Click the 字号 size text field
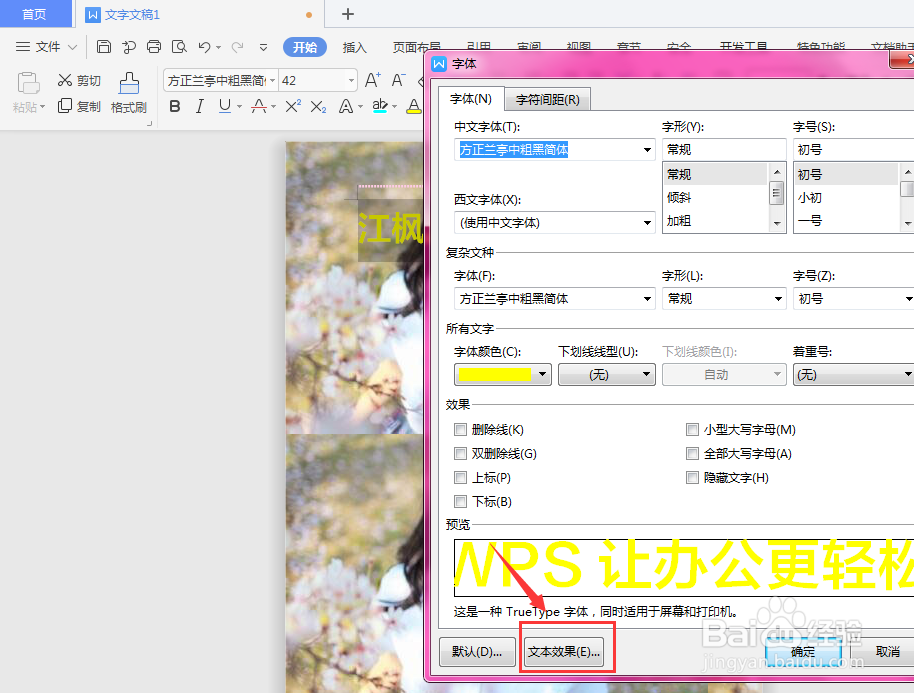 point(853,150)
